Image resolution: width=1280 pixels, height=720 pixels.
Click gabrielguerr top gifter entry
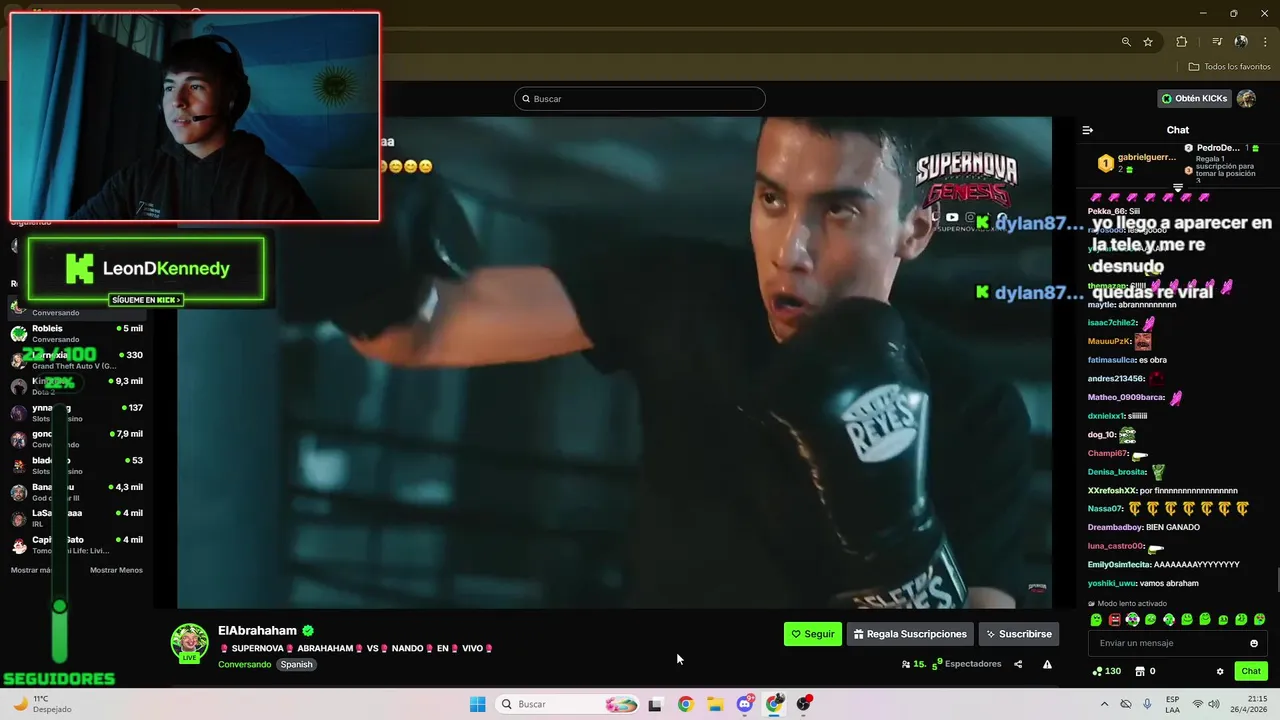click(1136, 163)
